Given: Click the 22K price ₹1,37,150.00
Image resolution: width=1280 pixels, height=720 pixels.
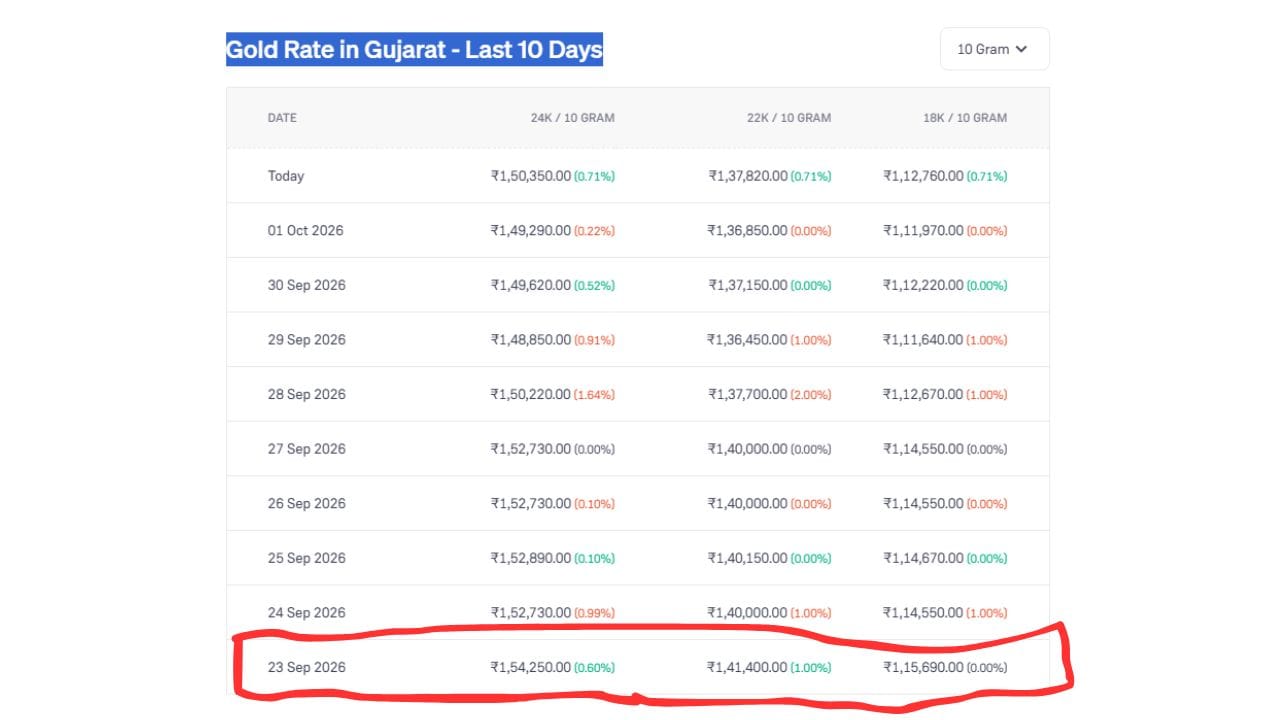Looking at the screenshot, I should point(747,285).
